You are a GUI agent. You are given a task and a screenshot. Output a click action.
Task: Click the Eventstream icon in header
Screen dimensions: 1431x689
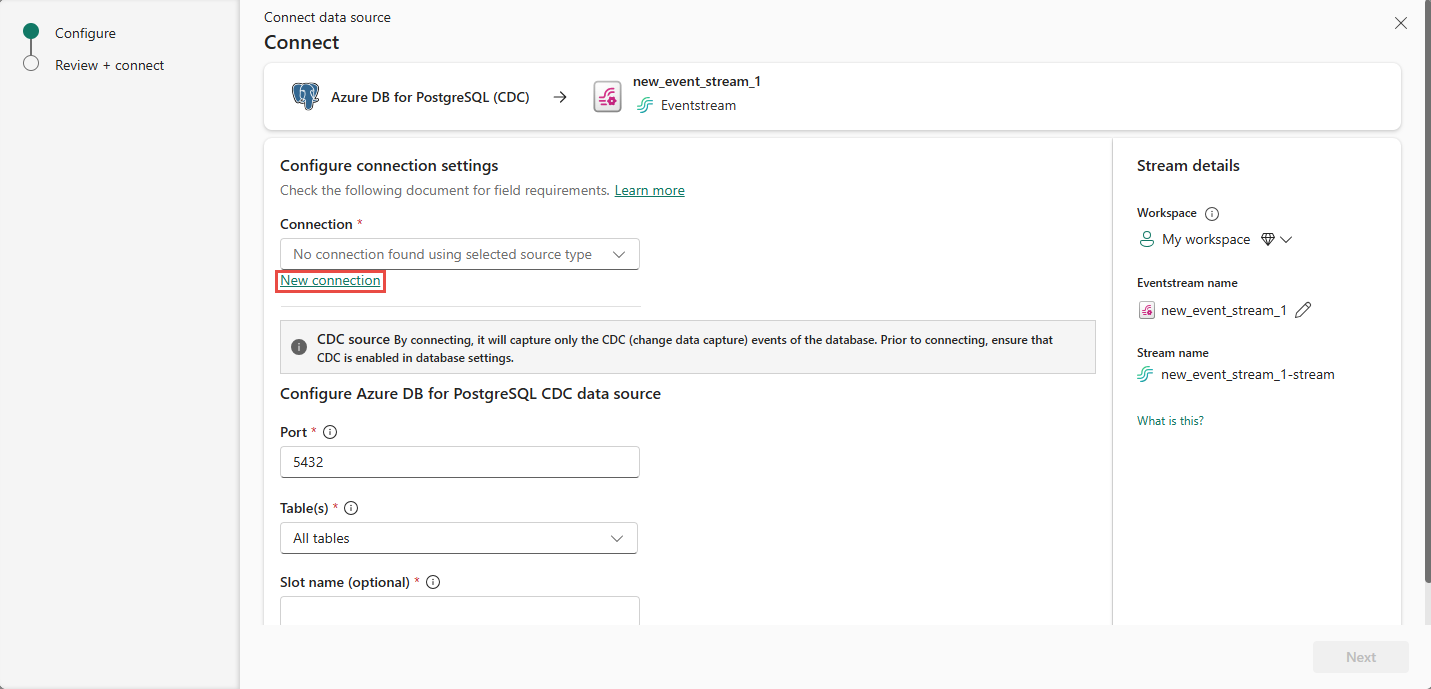click(607, 97)
